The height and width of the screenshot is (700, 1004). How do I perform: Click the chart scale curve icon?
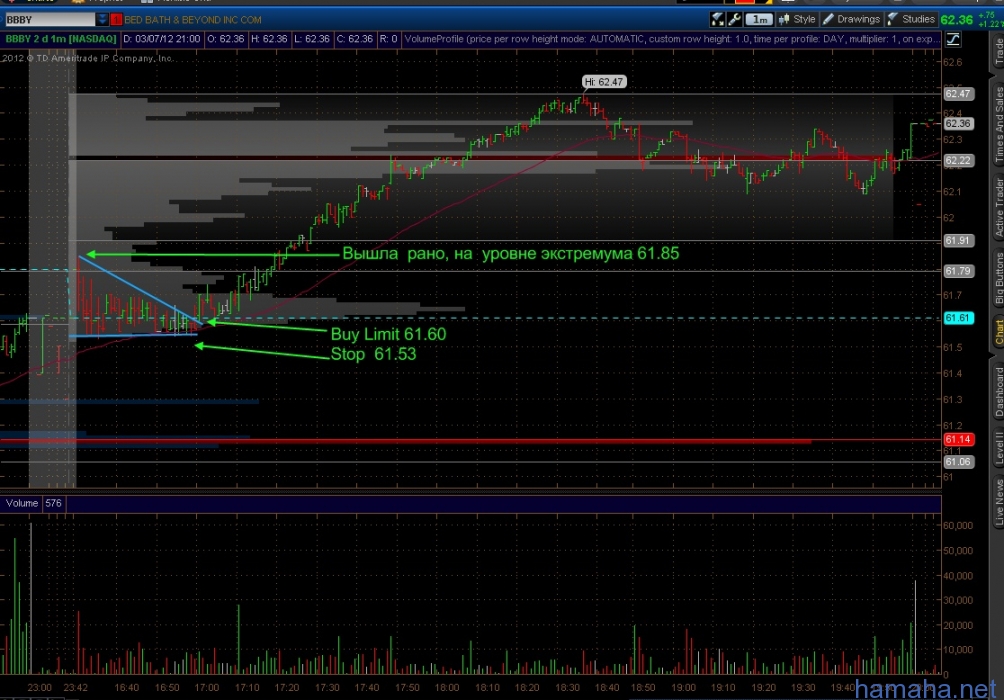click(953, 39)
